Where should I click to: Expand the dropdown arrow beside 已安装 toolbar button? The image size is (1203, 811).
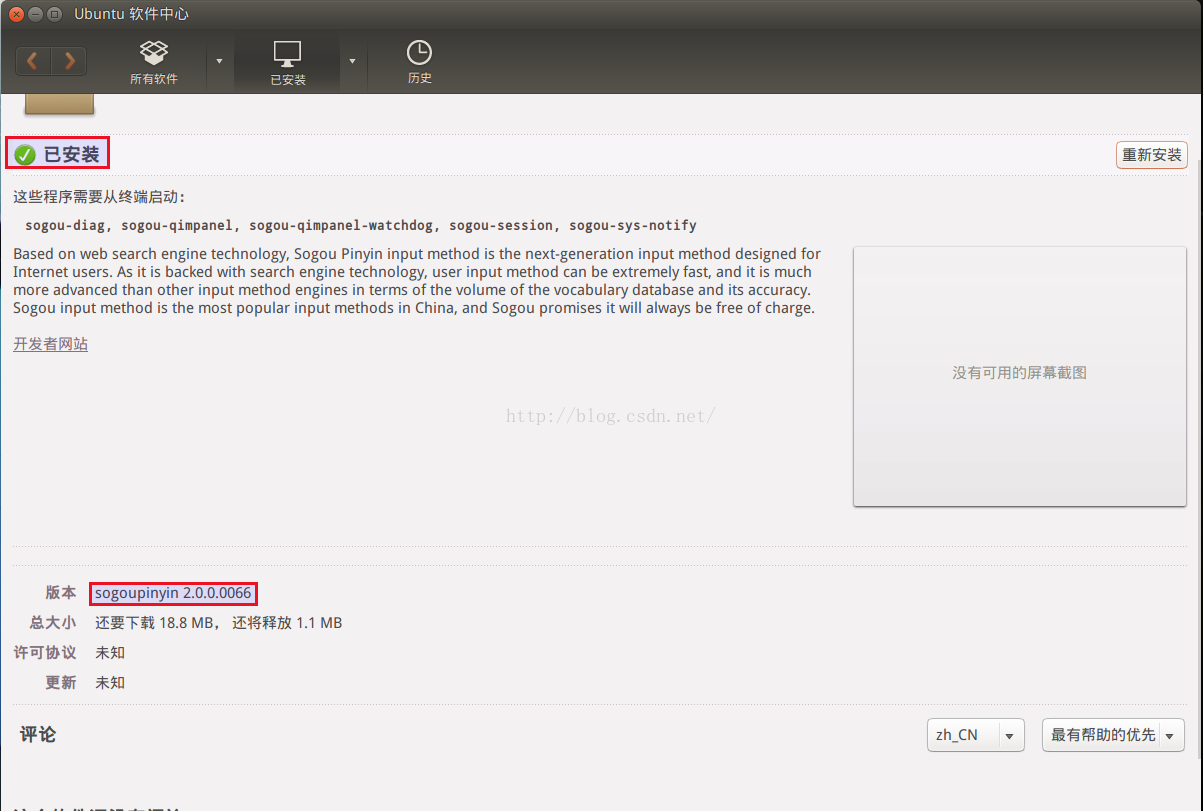352,61
